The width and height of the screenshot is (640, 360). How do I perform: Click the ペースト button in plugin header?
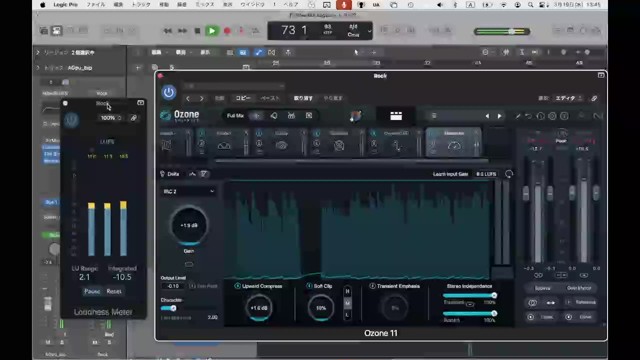click(270, 98)
